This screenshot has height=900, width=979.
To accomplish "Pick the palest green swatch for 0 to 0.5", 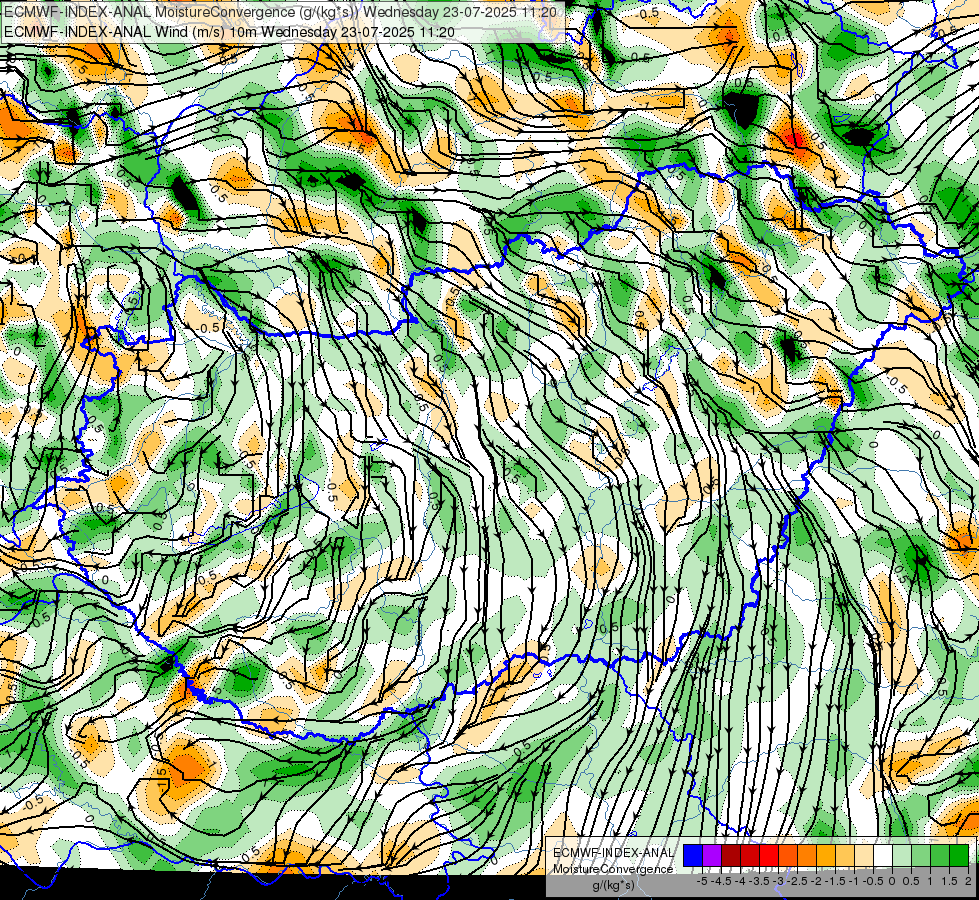I will [902, 856].
